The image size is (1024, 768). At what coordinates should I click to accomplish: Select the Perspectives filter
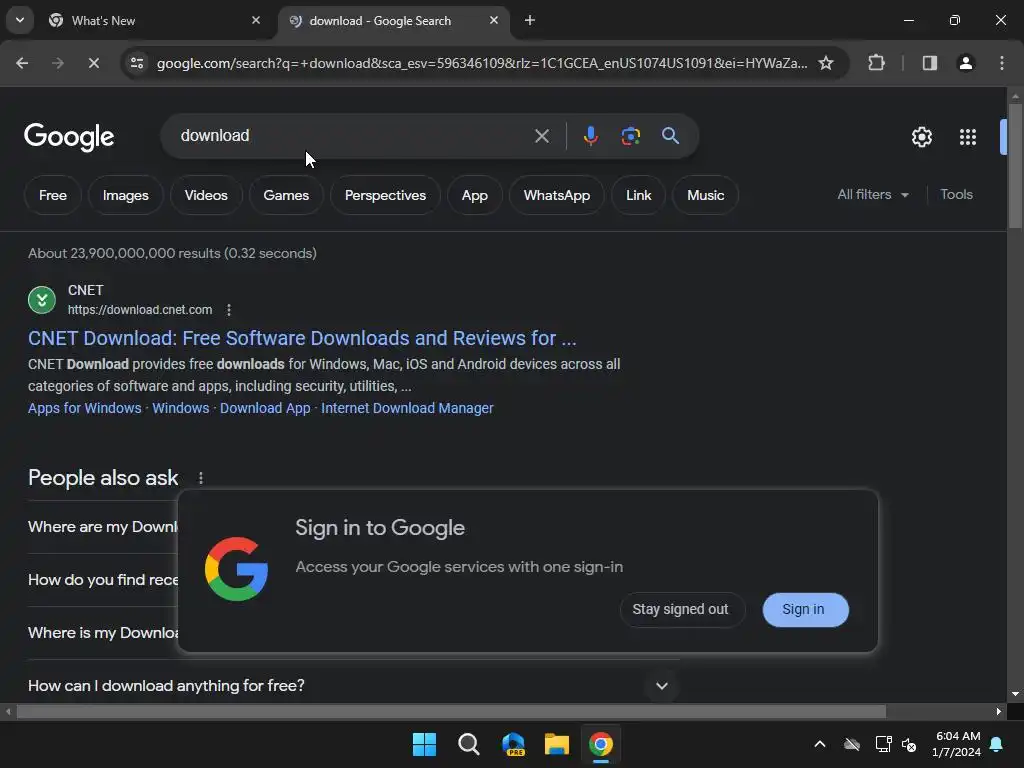coord(385,195)
